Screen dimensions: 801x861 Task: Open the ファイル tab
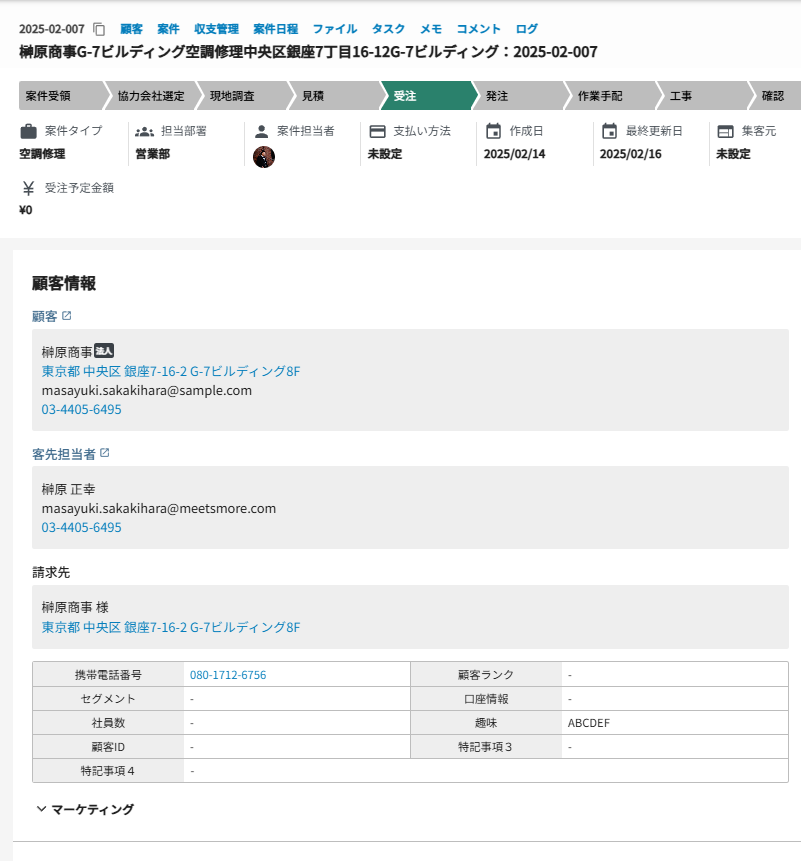[x=335, y=29]
